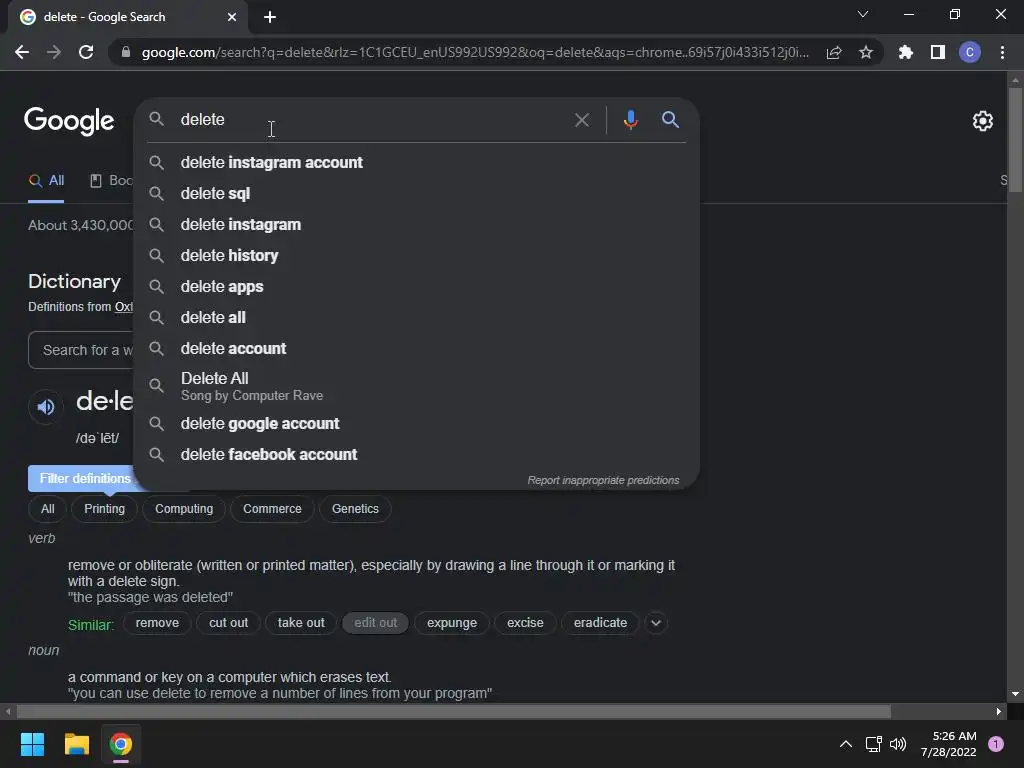The image size is (1024, 768).
Task: Click the synonym chip 'cut out'
Action: pyautogui.click(x=229, y=623)
